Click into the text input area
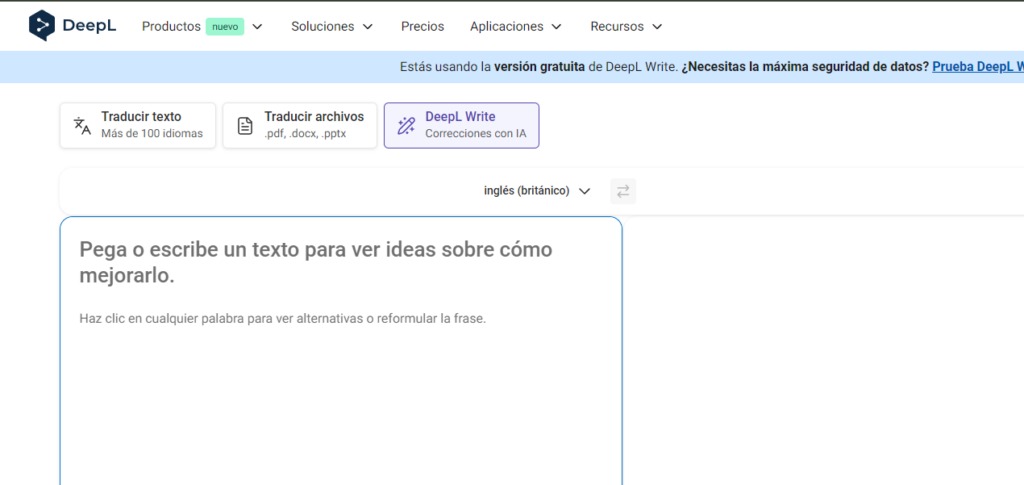 pos(340,400)
